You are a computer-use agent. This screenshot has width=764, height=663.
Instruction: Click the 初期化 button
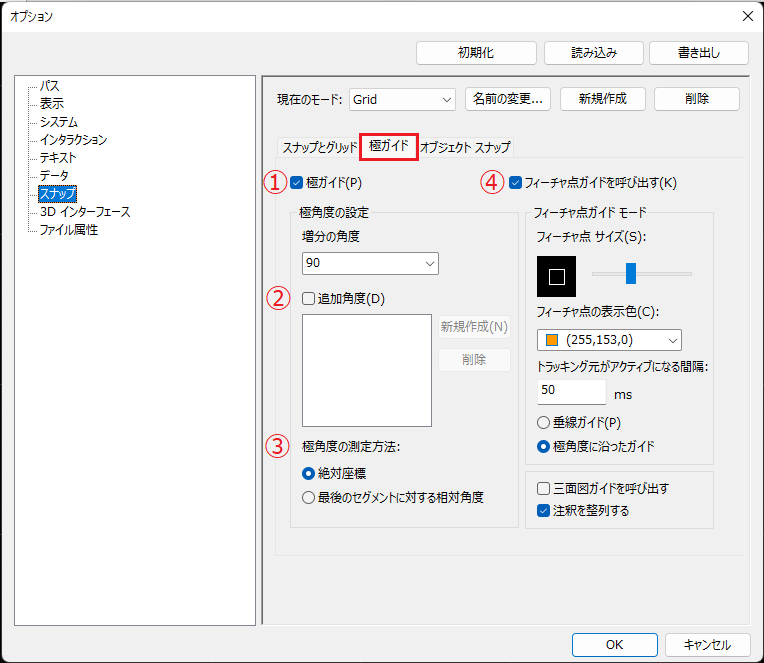click(476, 53)
